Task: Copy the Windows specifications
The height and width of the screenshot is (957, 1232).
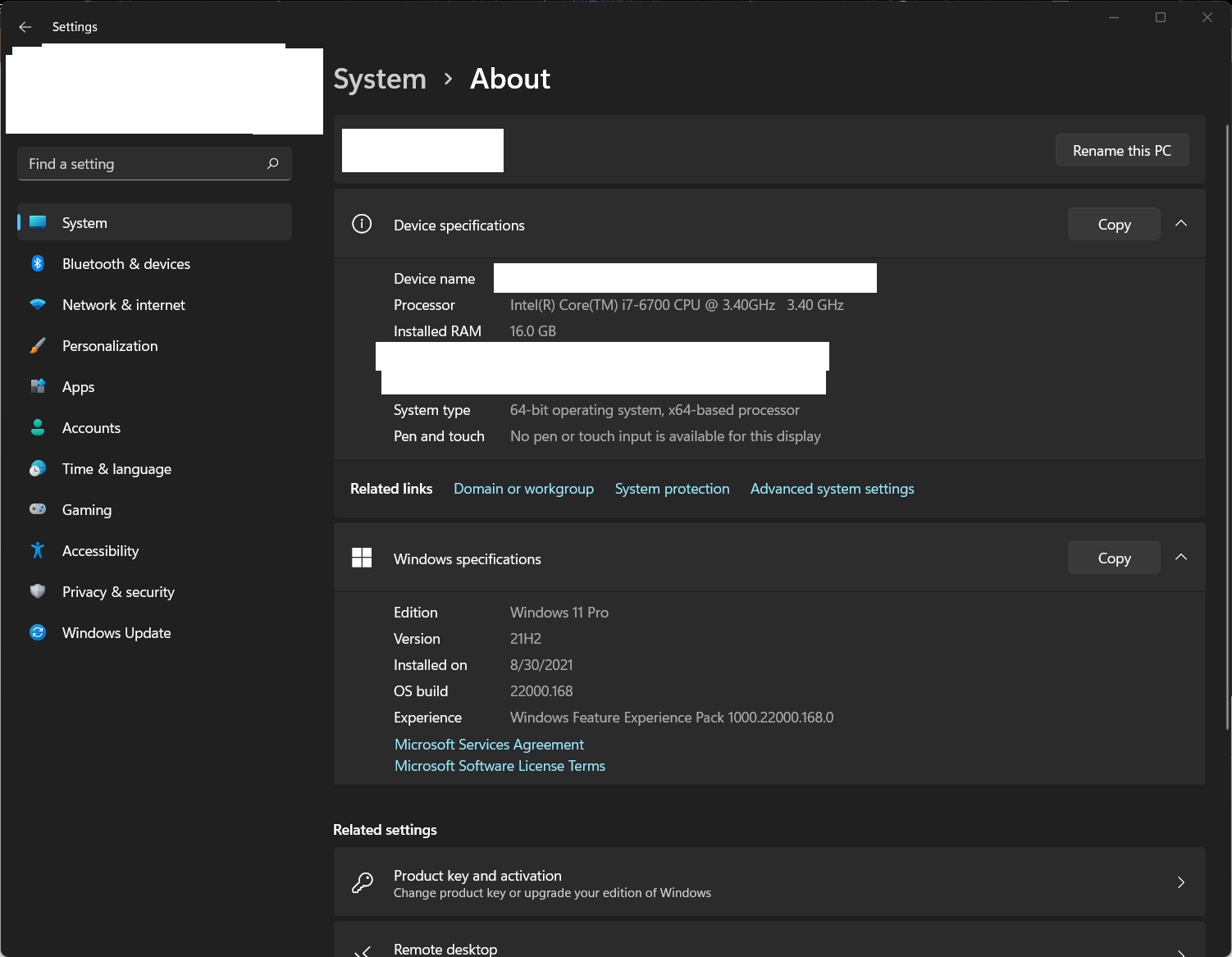Action: click(1114, 558)
